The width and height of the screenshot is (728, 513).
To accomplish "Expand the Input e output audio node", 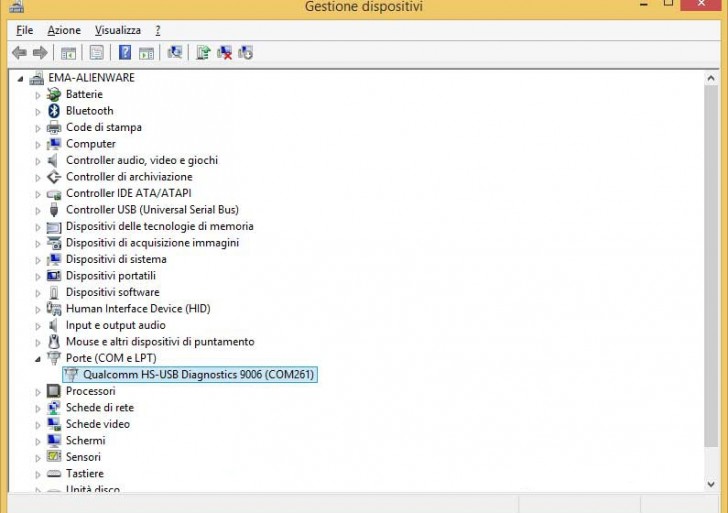I will [38, 326].
